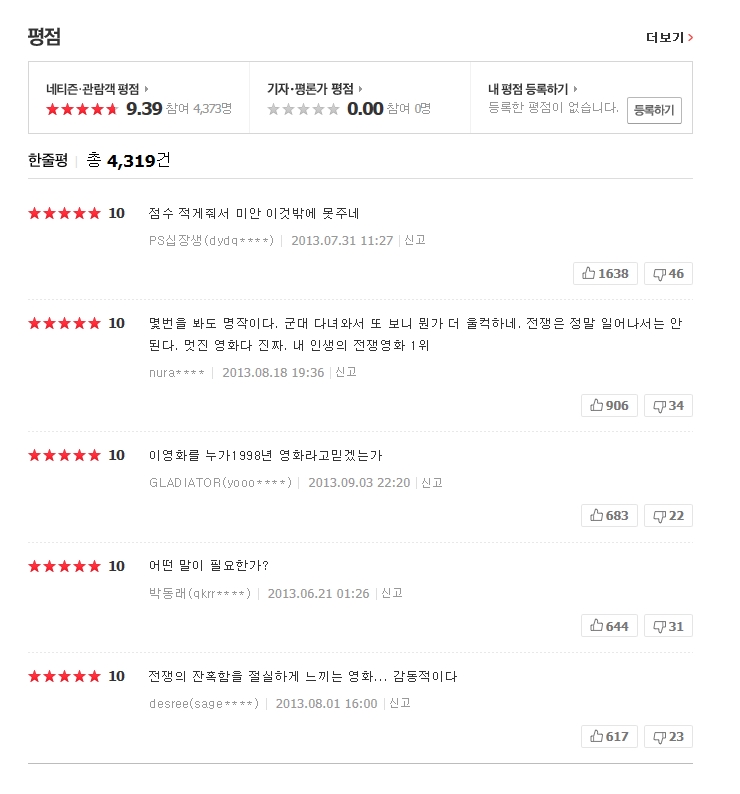
Task: Report the 박동래 review via 신고
Action: [392, 592]
